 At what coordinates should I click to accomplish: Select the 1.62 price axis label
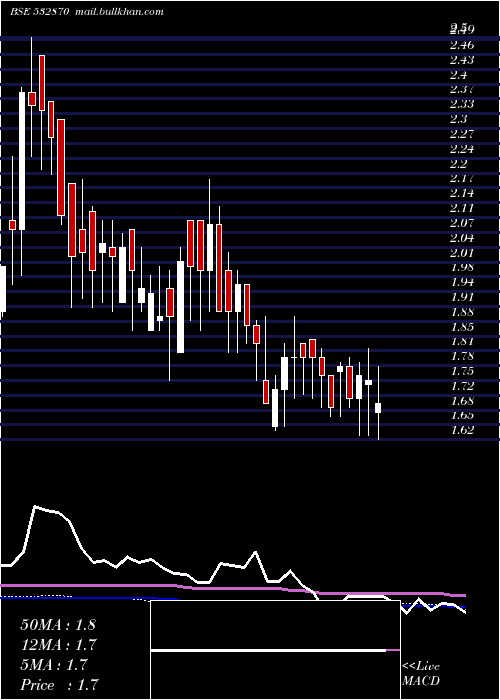point(462,430)
